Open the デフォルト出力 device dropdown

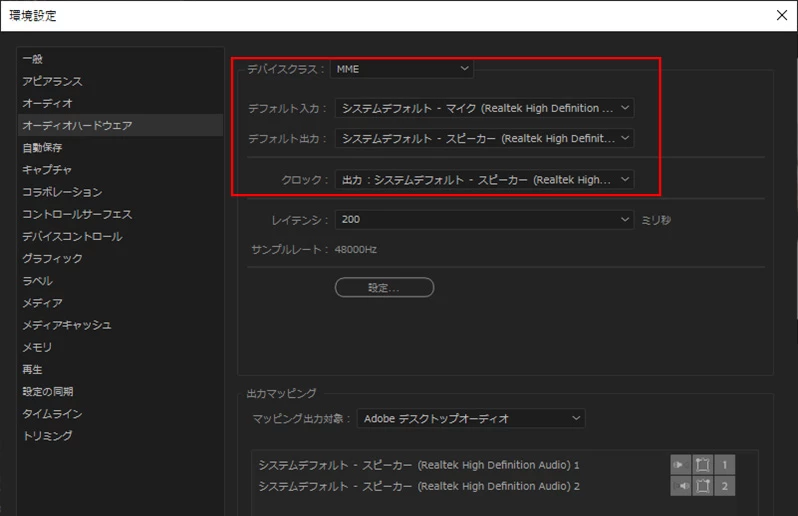tap(484, 138)
